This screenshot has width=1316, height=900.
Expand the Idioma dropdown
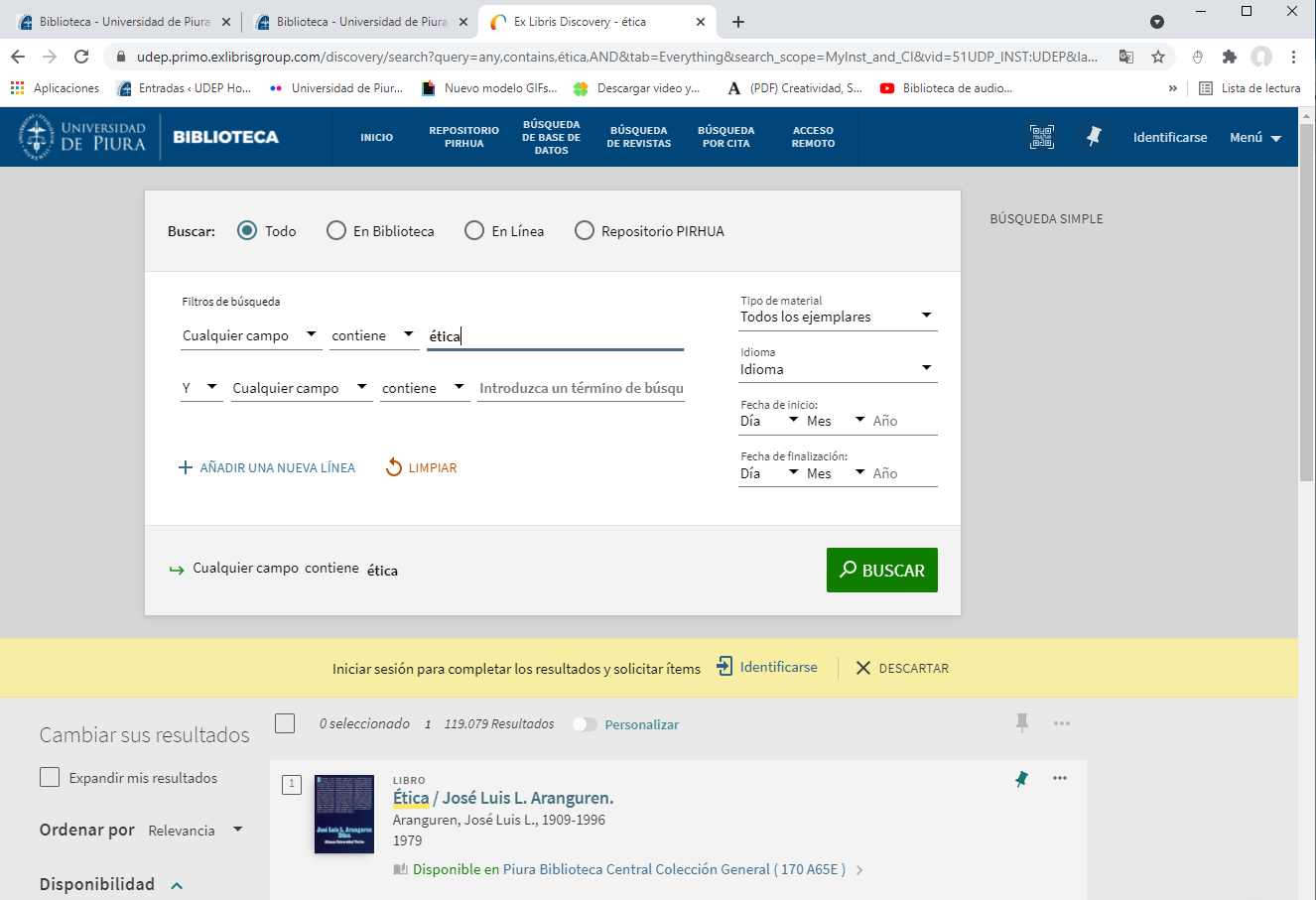(x=837, y=369)
